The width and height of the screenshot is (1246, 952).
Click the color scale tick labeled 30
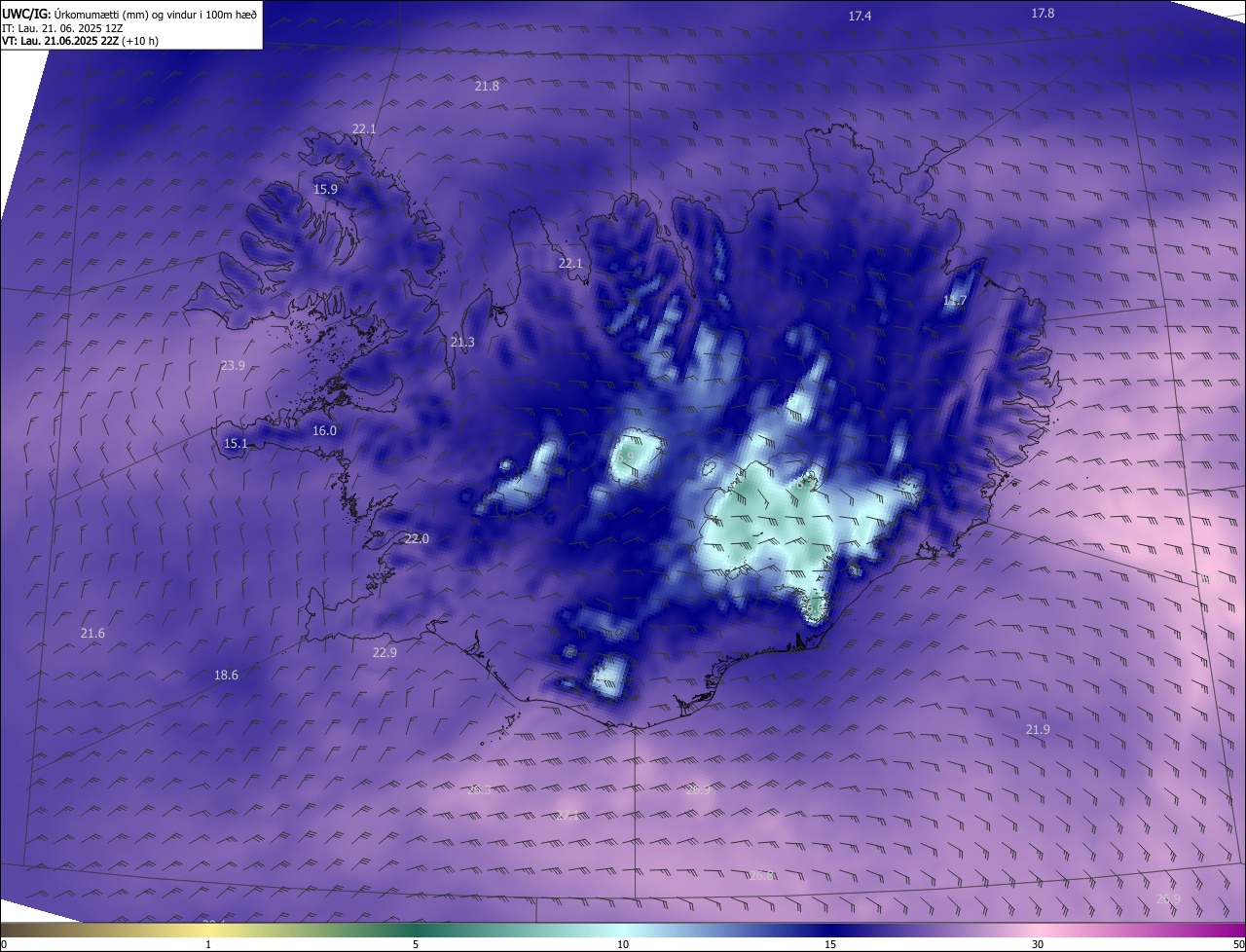tap(1038, 945)
